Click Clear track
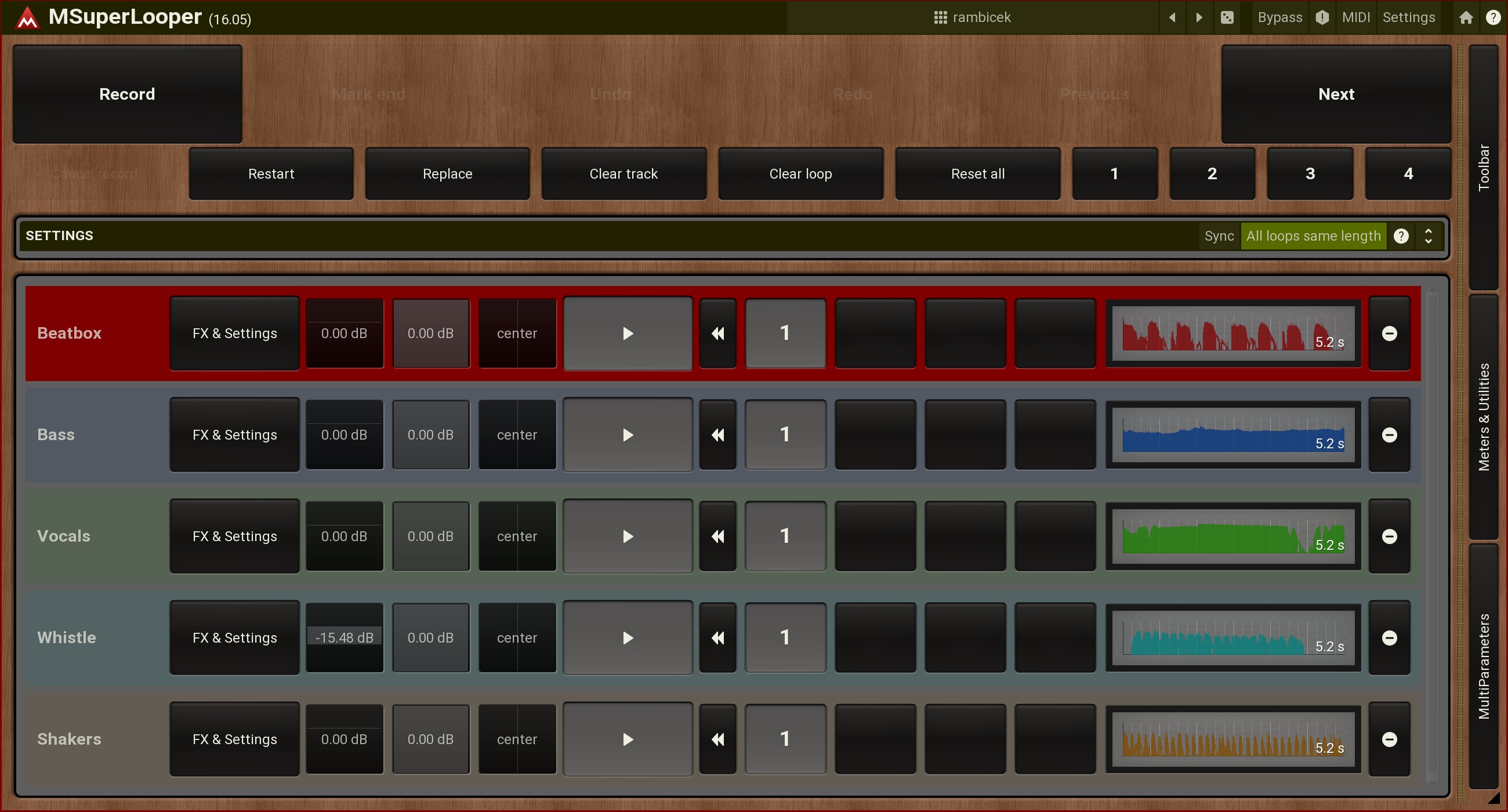 click(623, 174)
